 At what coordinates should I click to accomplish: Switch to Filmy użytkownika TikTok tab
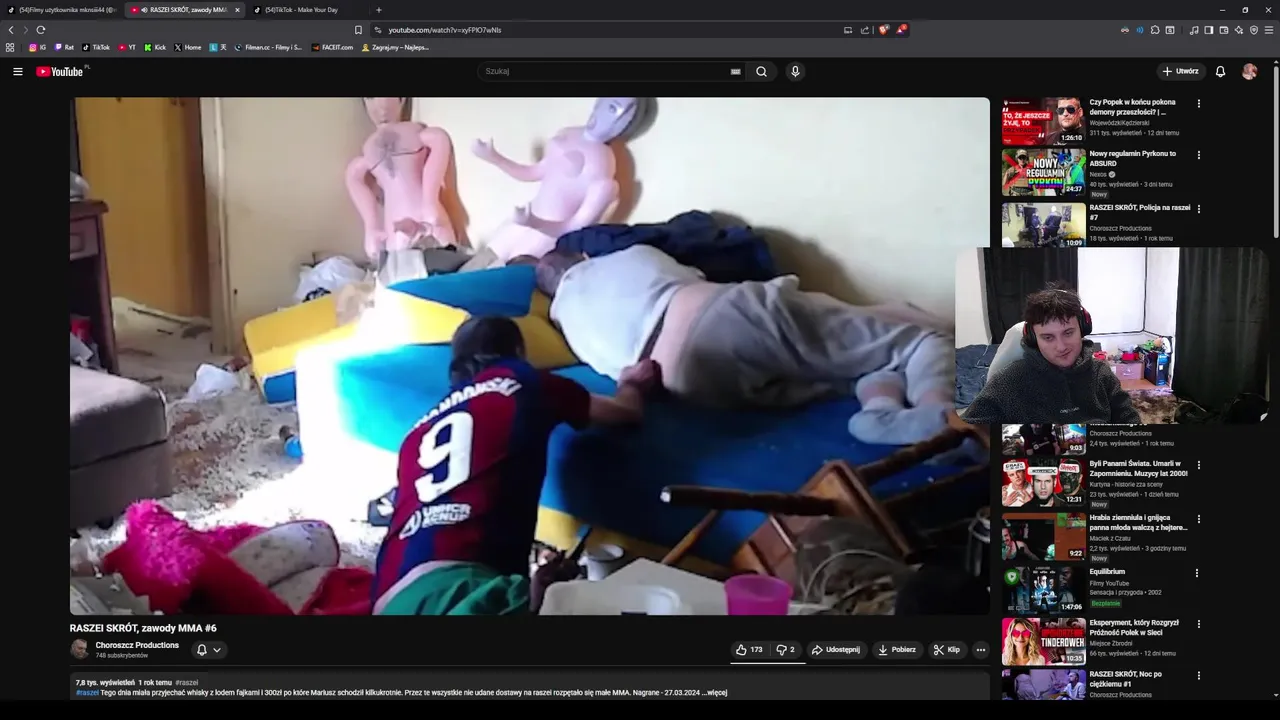(62, 10)
